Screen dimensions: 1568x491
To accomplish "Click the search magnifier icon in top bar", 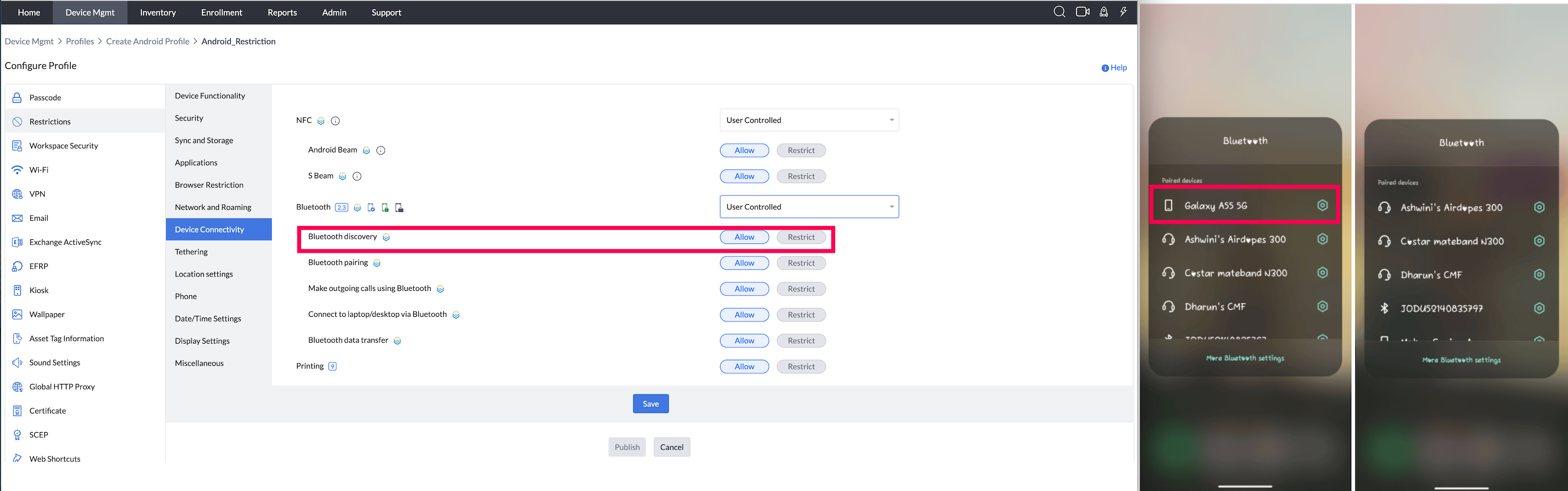I will [1059, 12].
